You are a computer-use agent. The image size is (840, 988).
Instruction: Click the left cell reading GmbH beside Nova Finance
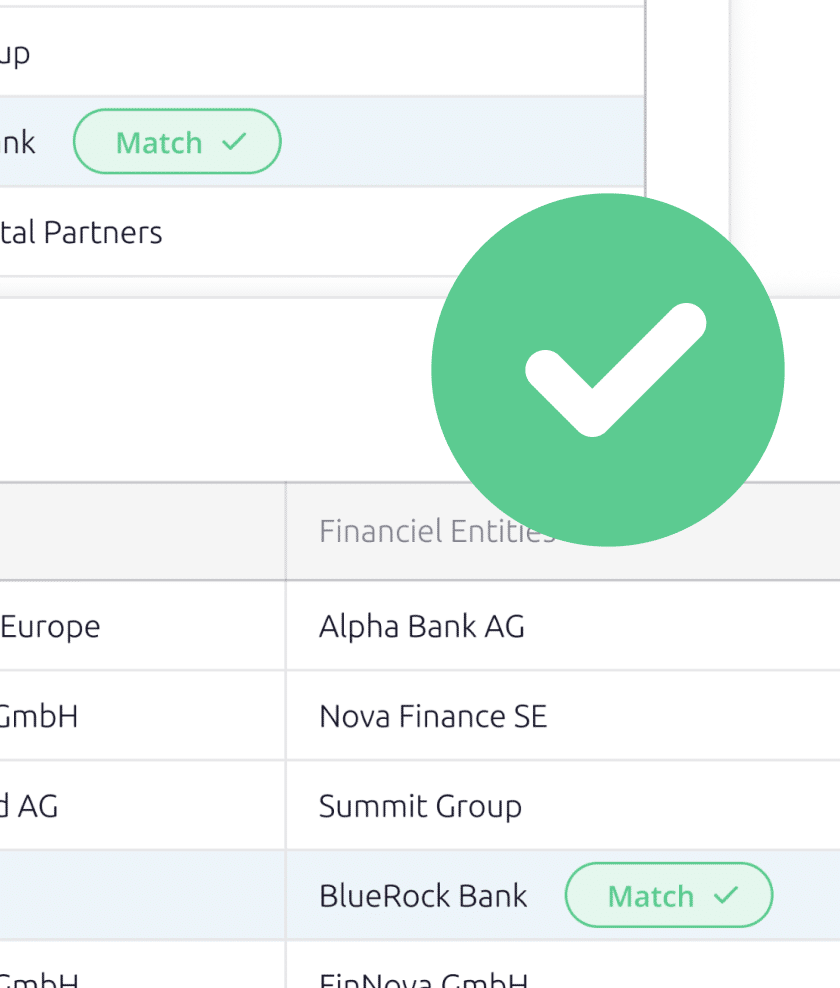[142, 716]
